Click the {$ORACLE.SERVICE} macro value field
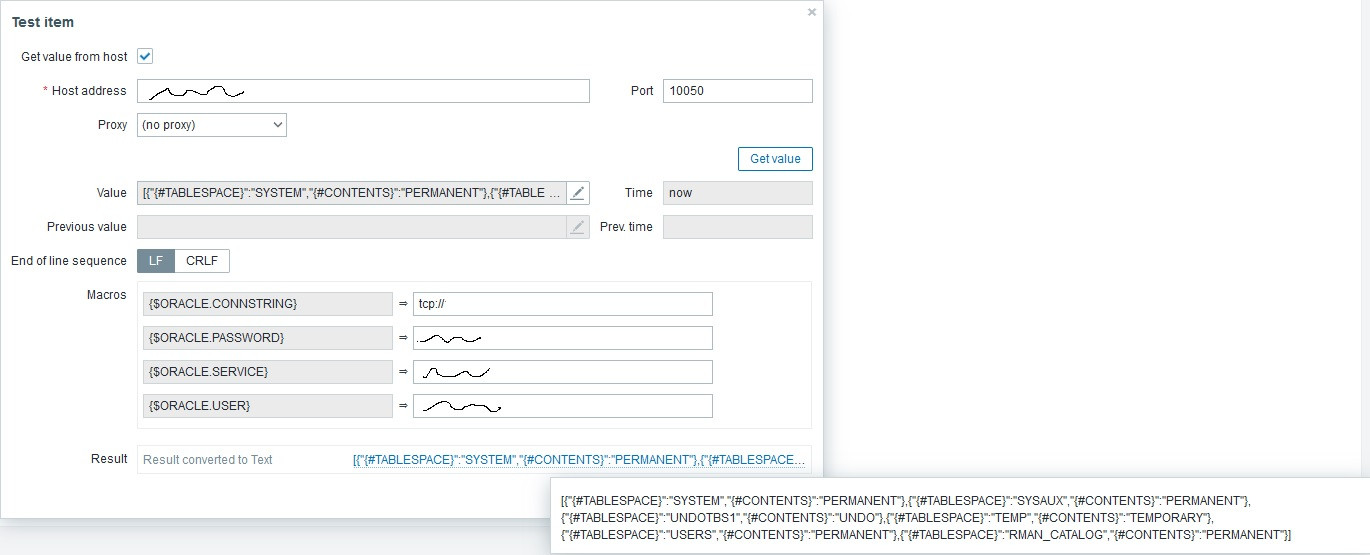 point(563,372)
